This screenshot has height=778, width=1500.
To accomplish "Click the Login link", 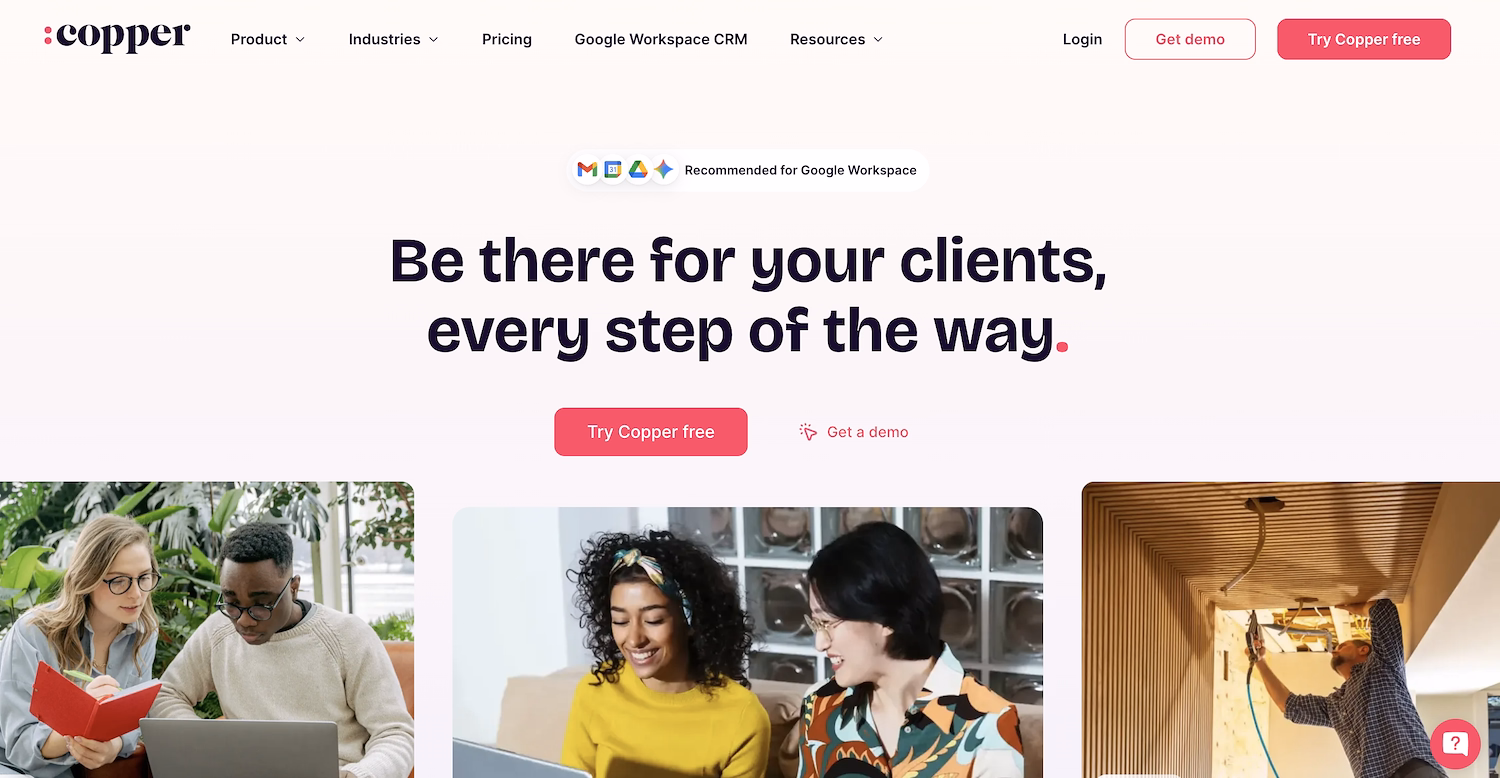I will click(1082, 40).
